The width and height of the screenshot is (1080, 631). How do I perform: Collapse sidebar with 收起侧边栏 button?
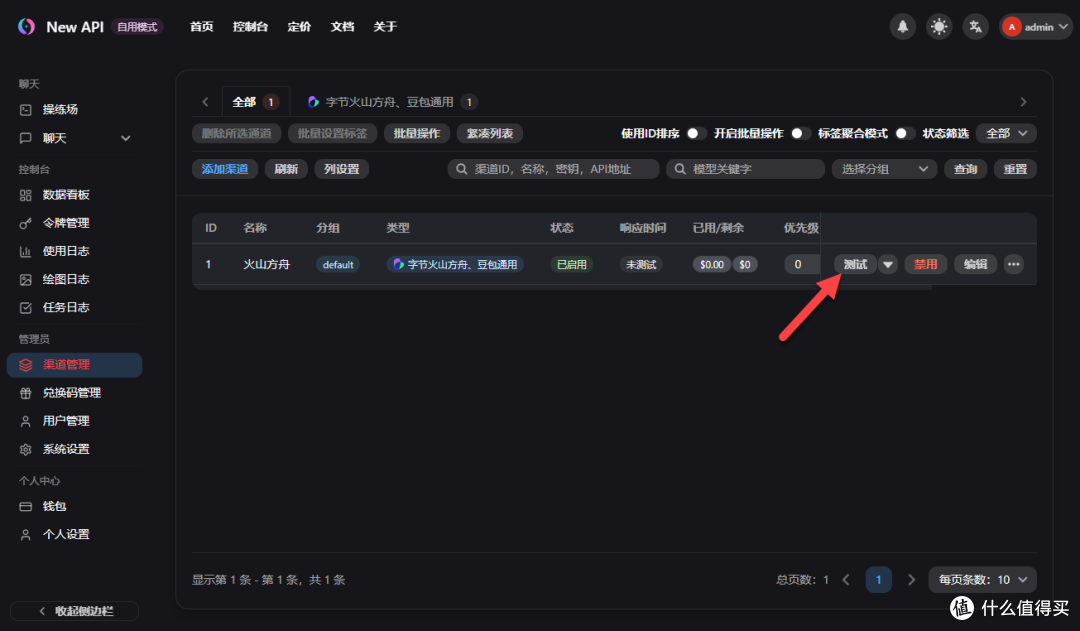coord(74,611)
